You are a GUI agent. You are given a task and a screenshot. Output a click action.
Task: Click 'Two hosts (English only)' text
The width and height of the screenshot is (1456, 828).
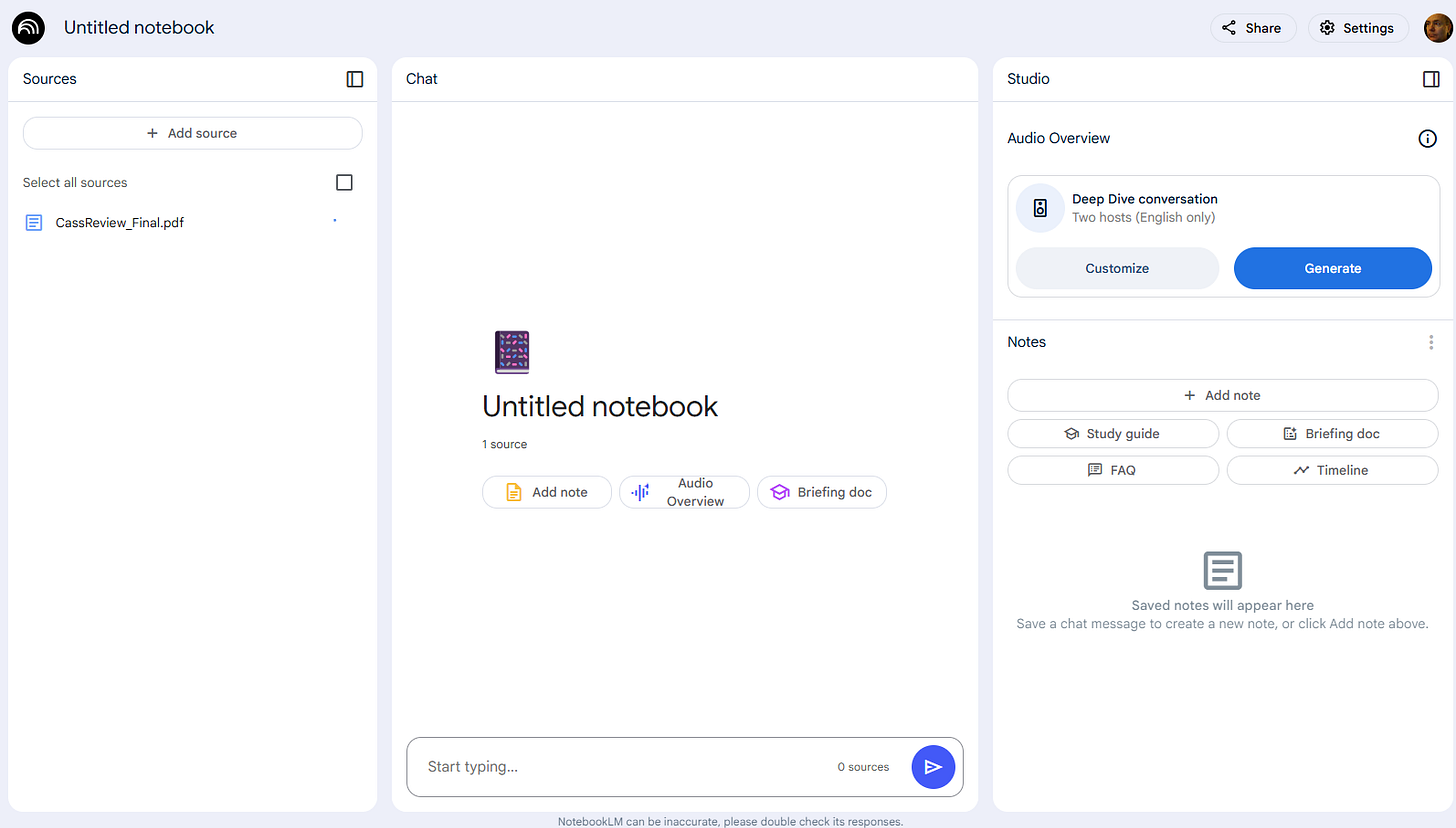(x=1144, y=217)
